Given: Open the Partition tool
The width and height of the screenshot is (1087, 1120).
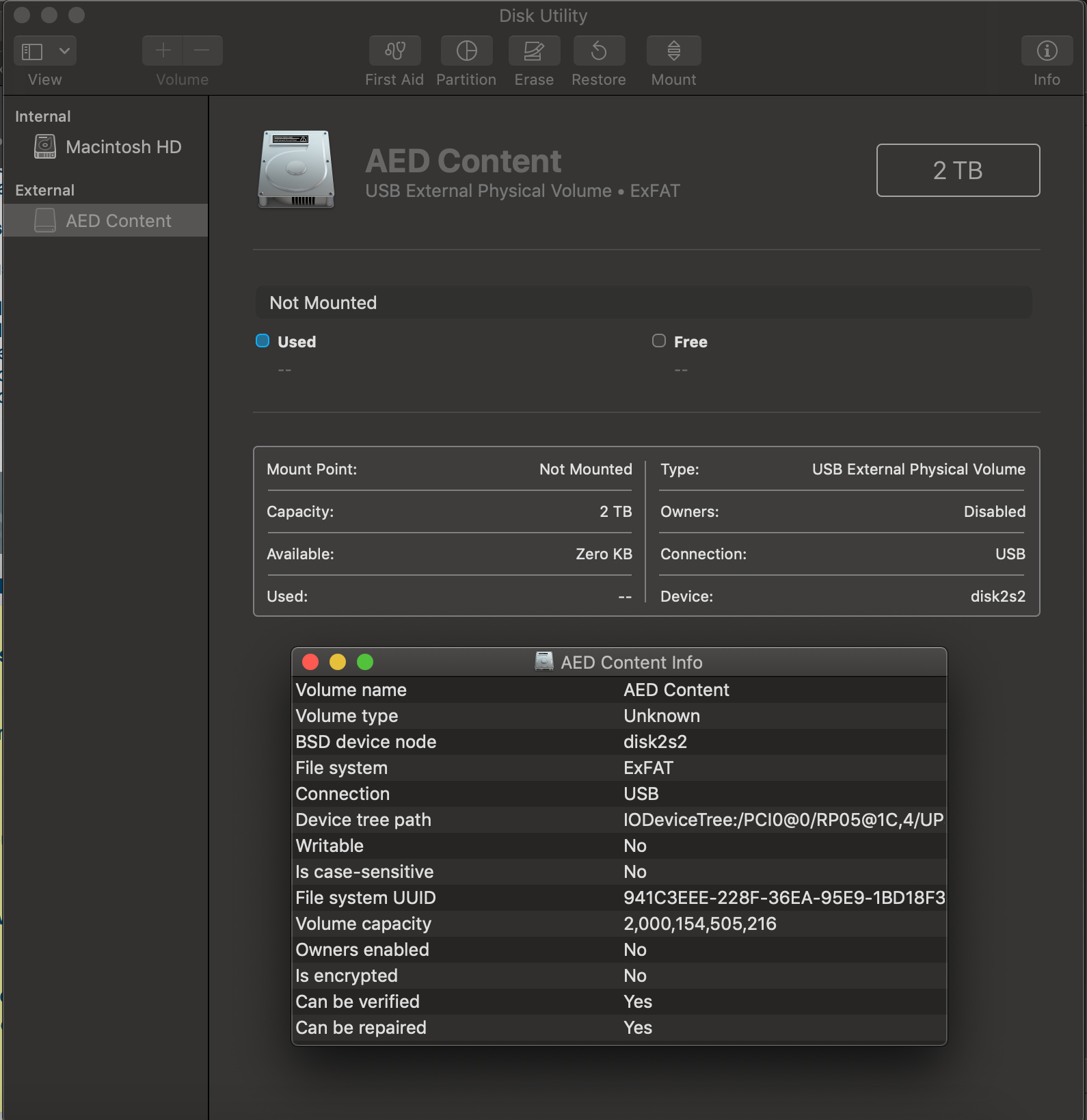Looking at the screenshot, I should coord(466,51).
